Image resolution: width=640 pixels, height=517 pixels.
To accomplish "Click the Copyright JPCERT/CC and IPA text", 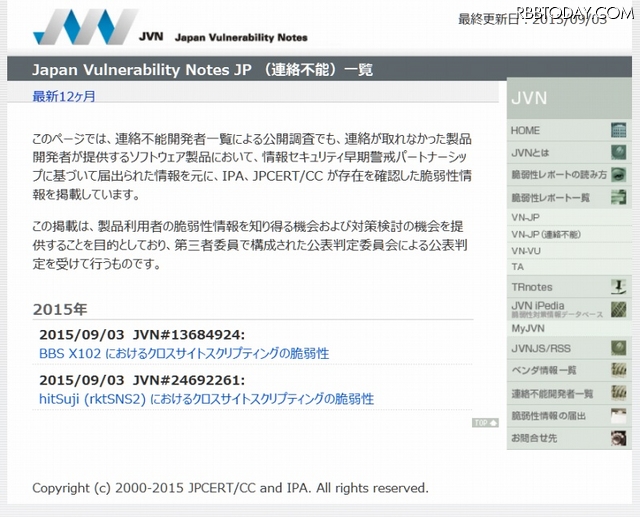I will [231, 488].
